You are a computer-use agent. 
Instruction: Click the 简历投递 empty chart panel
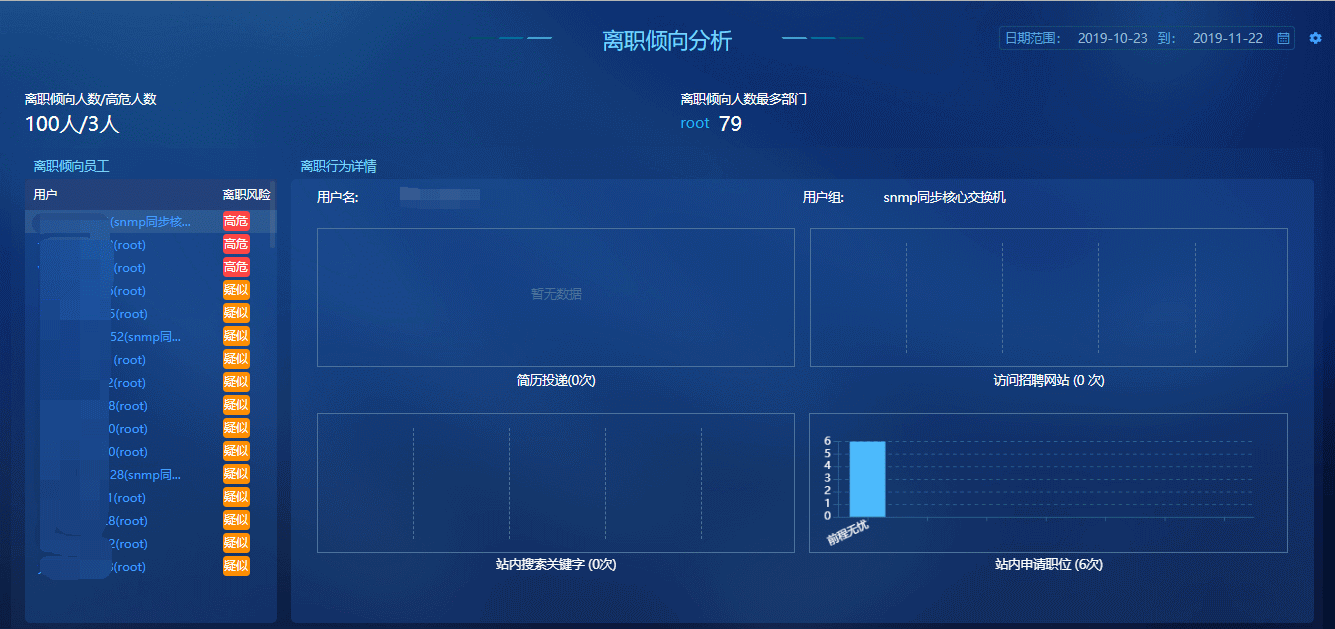click(555, 297)
